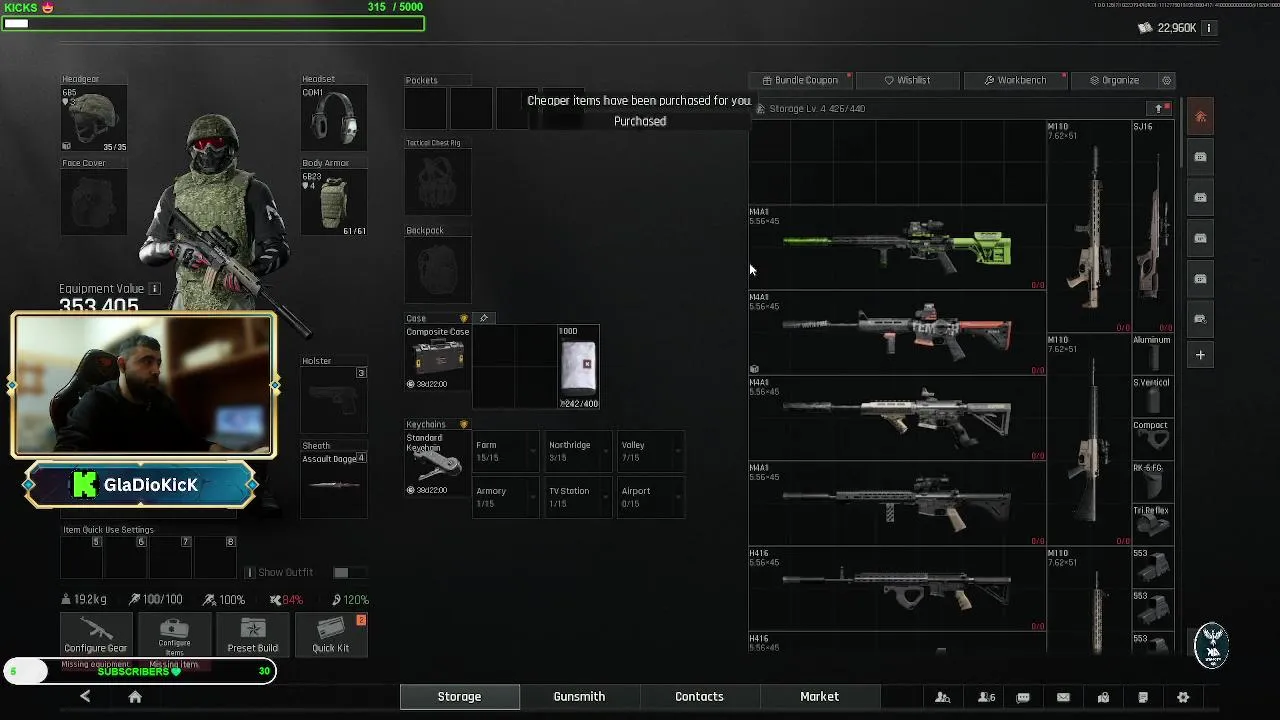Select the Composite Case item
Viewport: 1280px width, 720px height.
click(x=437, y=358)
